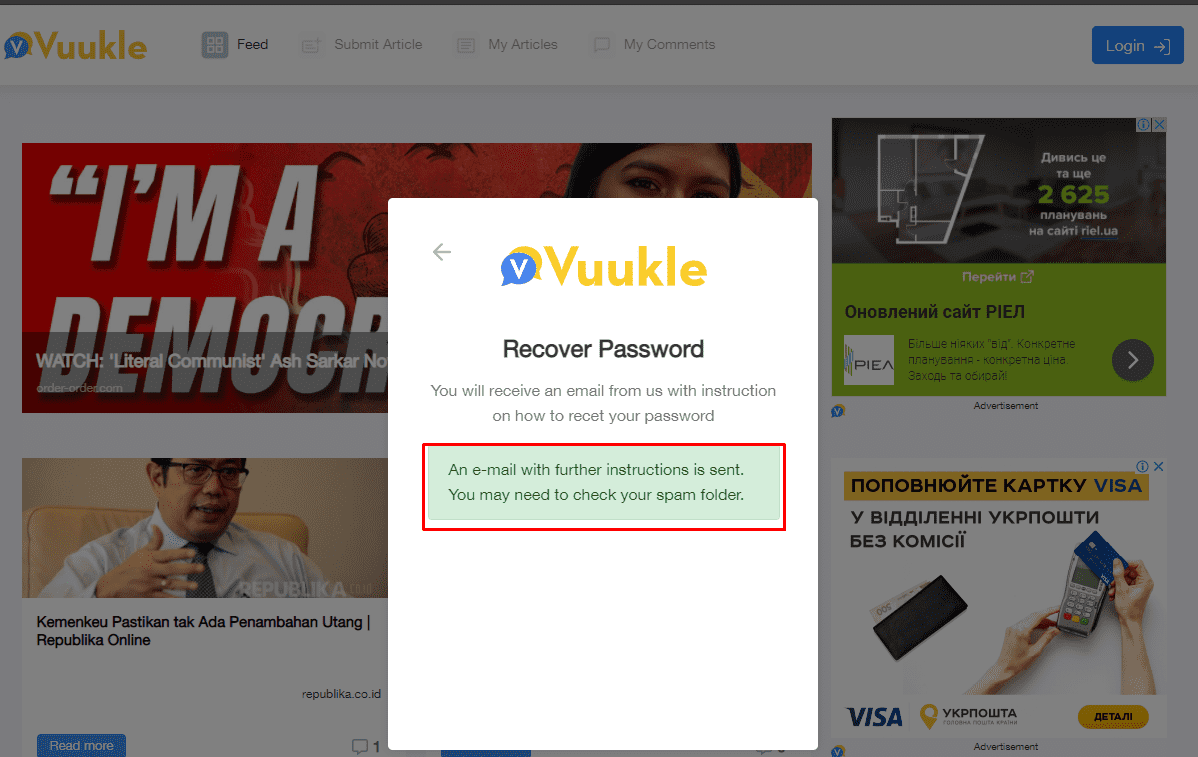Click the Submit Article icon
1198x757 pixels.
point(310,46)
